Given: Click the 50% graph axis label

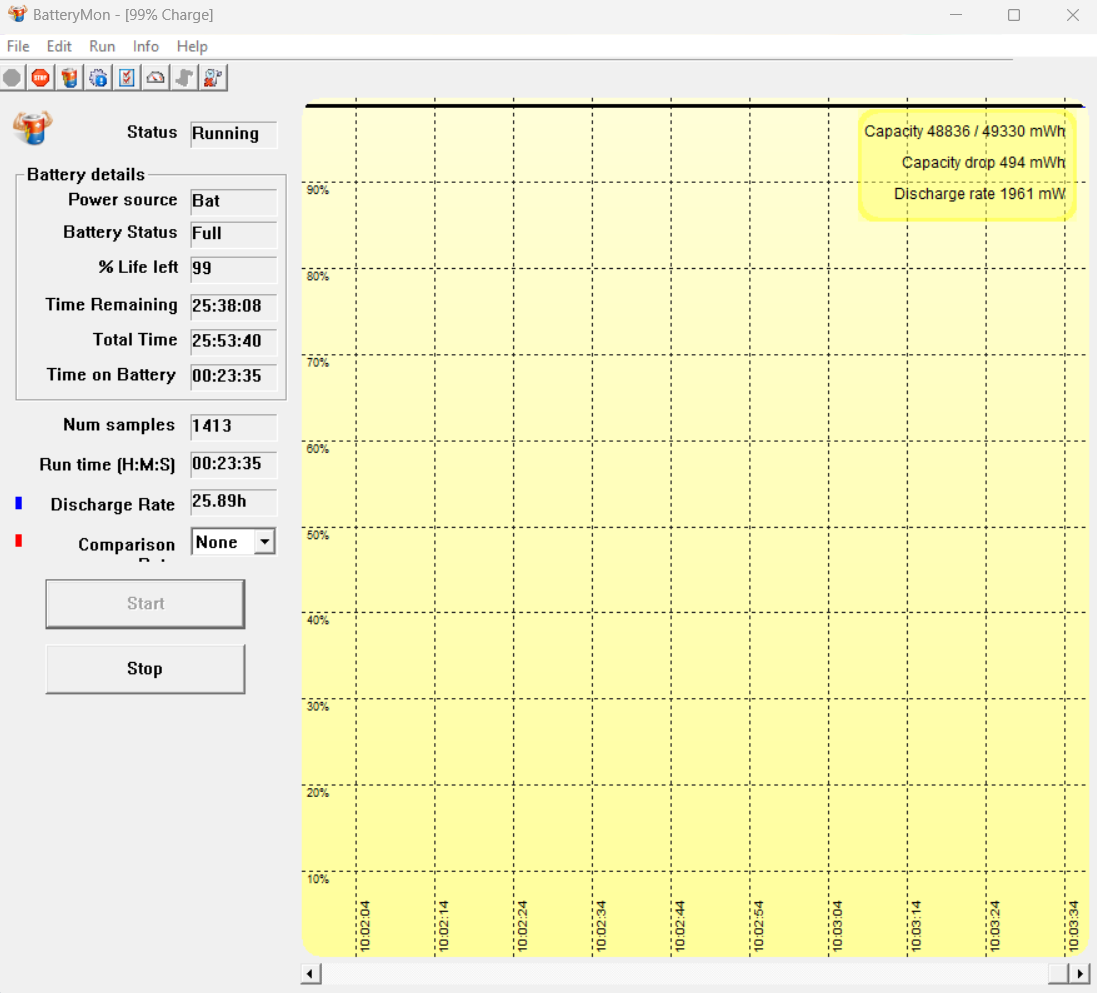Looking at the screenshot, I should click(x=318, y=535).
